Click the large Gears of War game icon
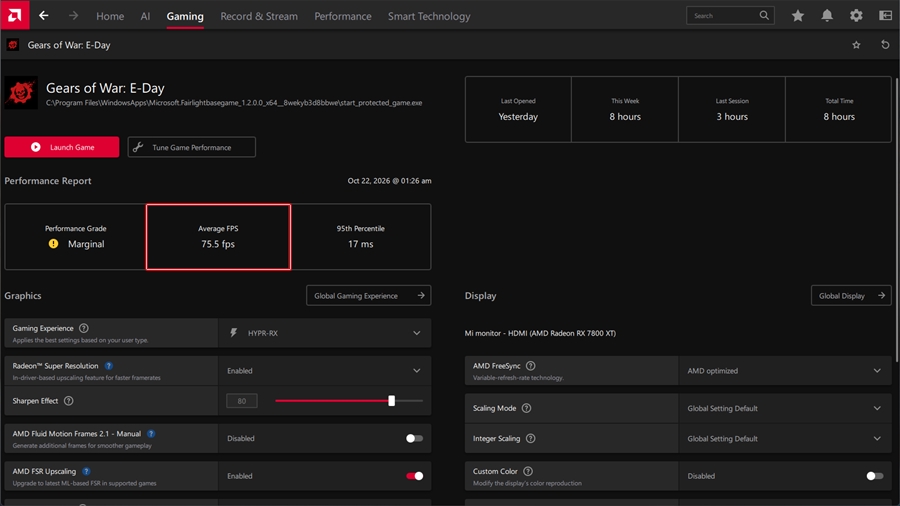Image resolution: width=900 pixels, height=506 pixels. 21,92
